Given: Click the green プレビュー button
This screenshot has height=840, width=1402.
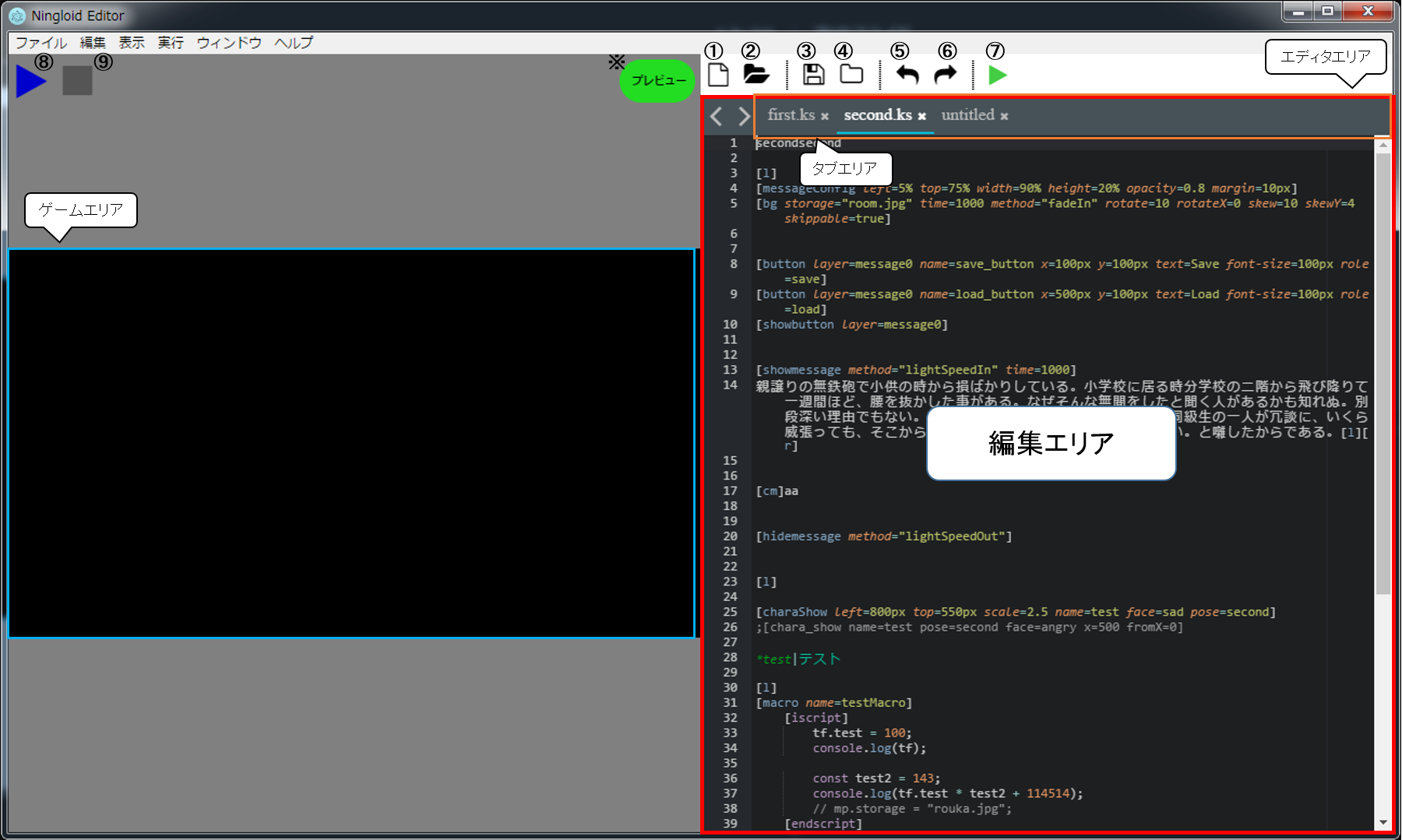Looking at the screenshot, I should click(x=658, y=80).
